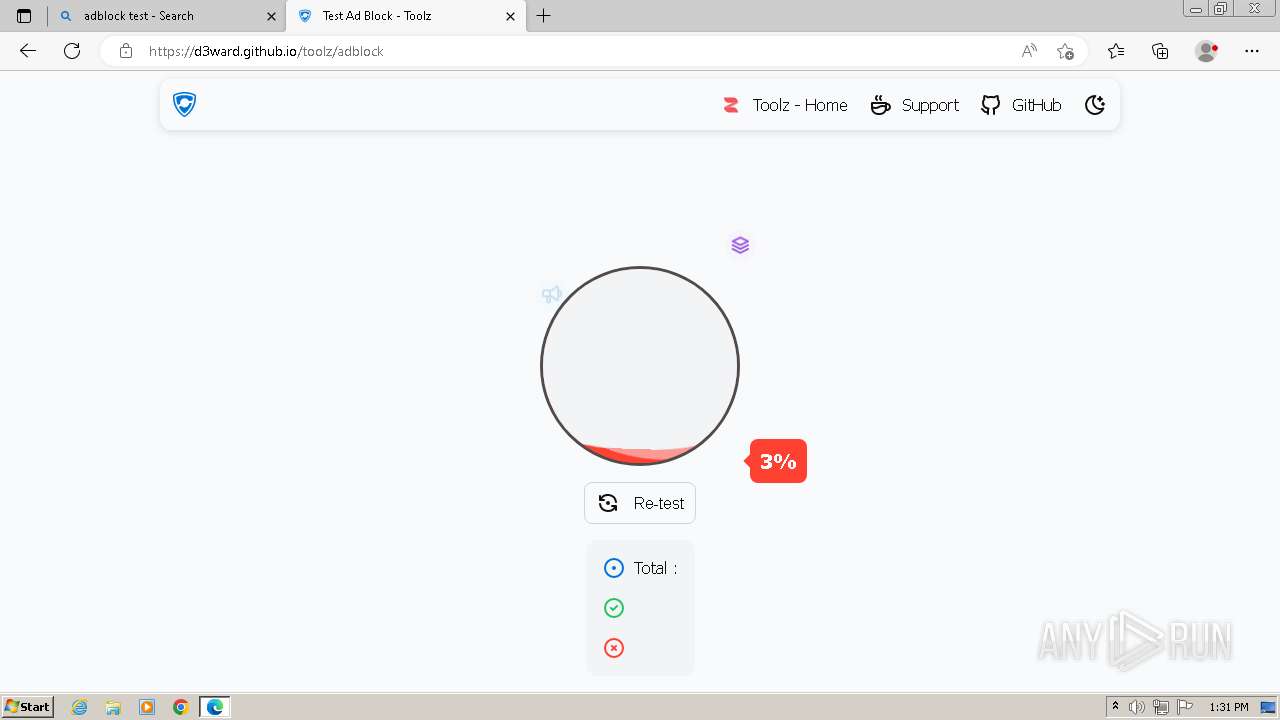Image resolution: width=1280 pixels, height=720 pixels.
Task: Open the browser profile avatar
Action: point(1206,51)
